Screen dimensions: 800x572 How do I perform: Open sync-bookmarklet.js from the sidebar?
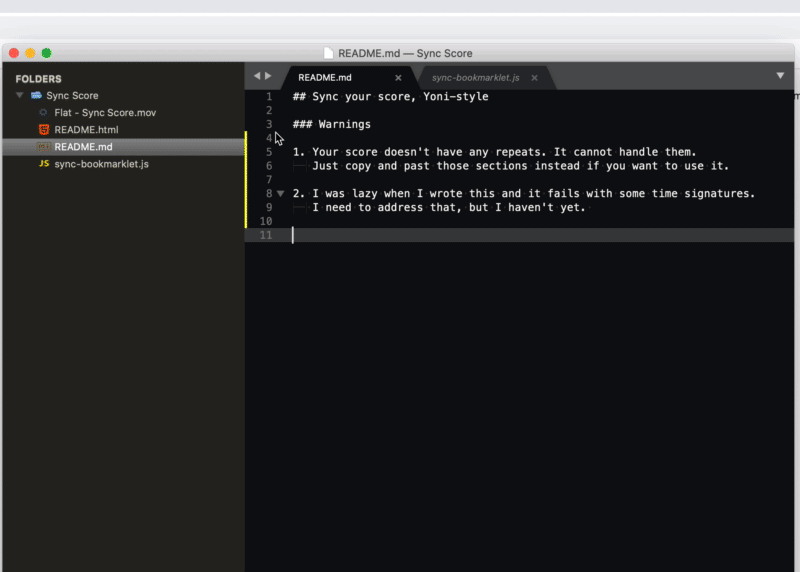[x=102, y=164]
